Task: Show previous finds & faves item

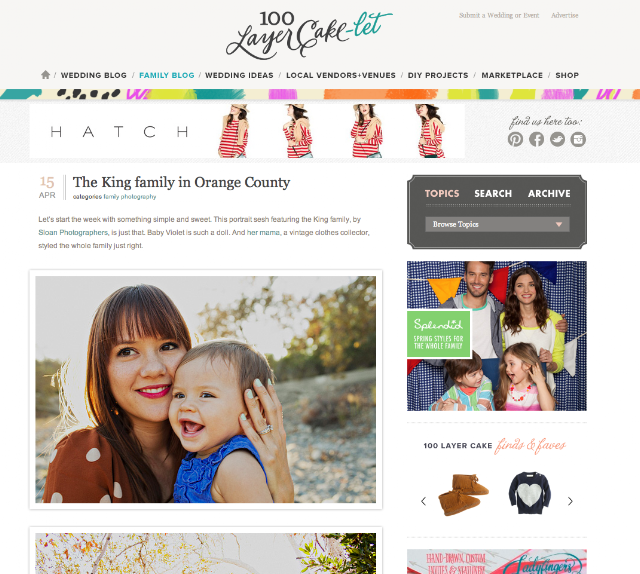Action: [423, 501]
